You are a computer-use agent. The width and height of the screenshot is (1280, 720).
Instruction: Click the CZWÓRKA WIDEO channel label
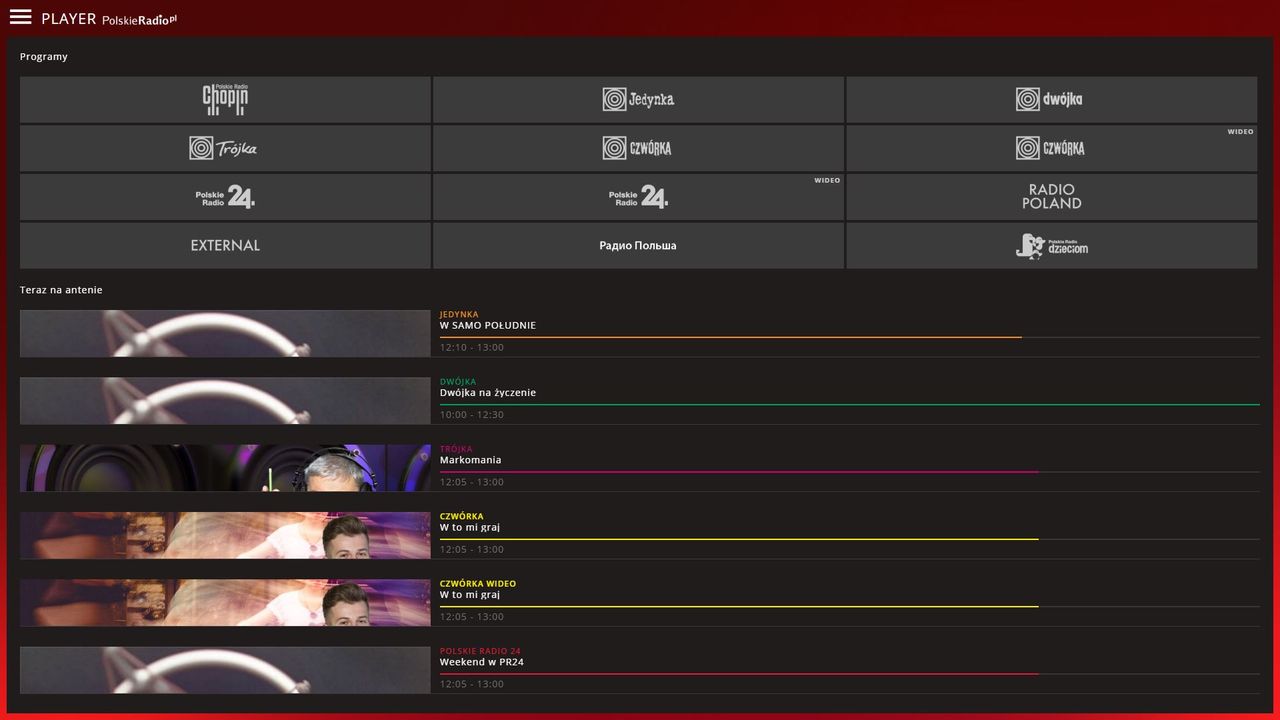pyautogui.click(x=478, y=584)
